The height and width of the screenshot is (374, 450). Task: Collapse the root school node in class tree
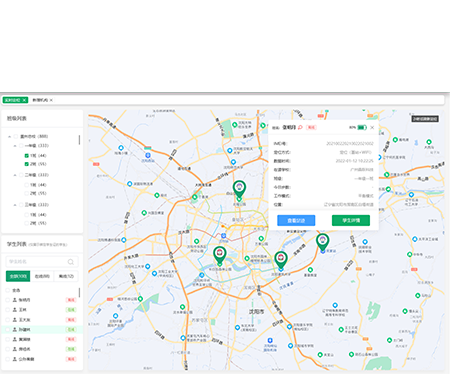(10, 136)
